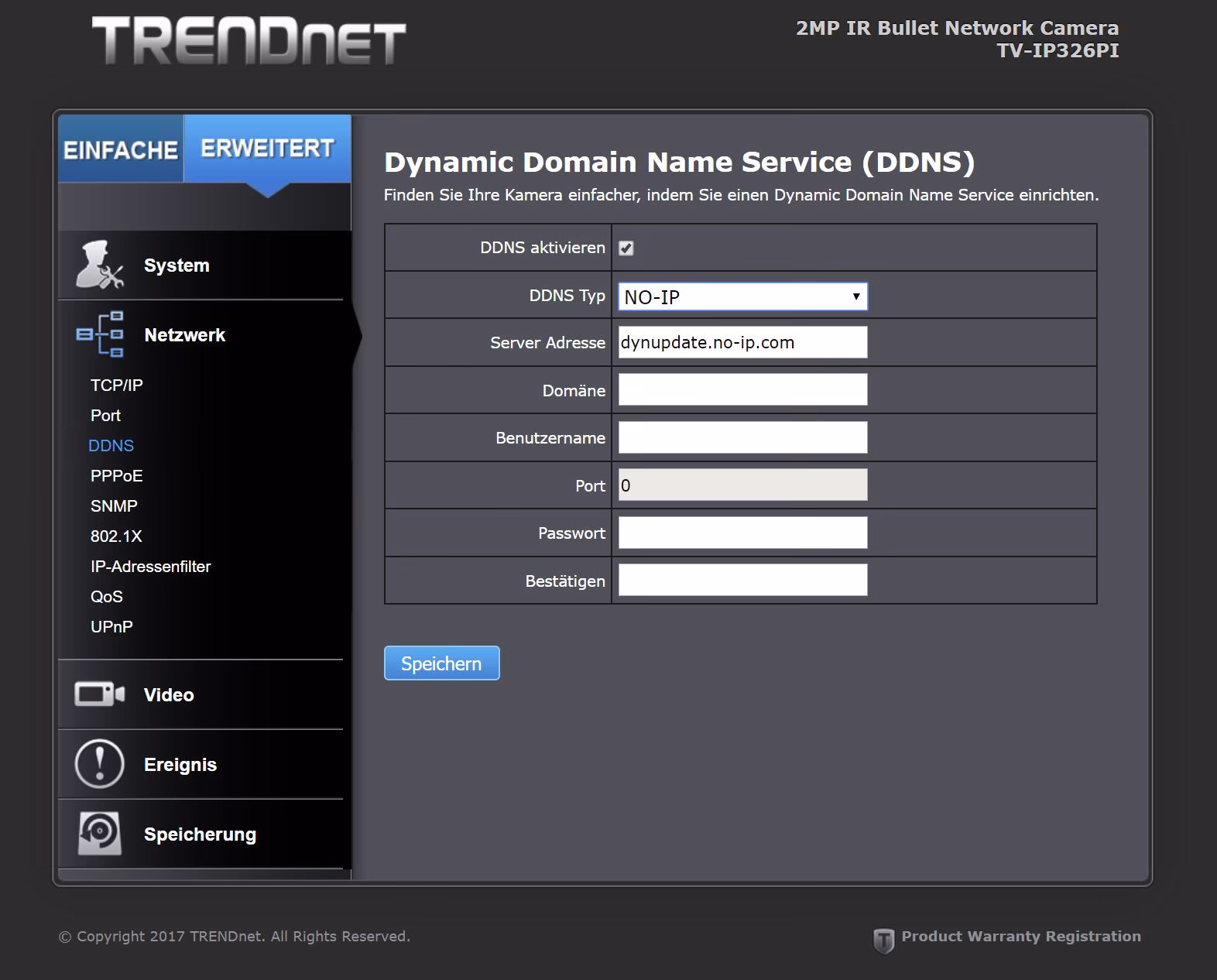Click the Netzwerk network tree icon

[100, 334]
